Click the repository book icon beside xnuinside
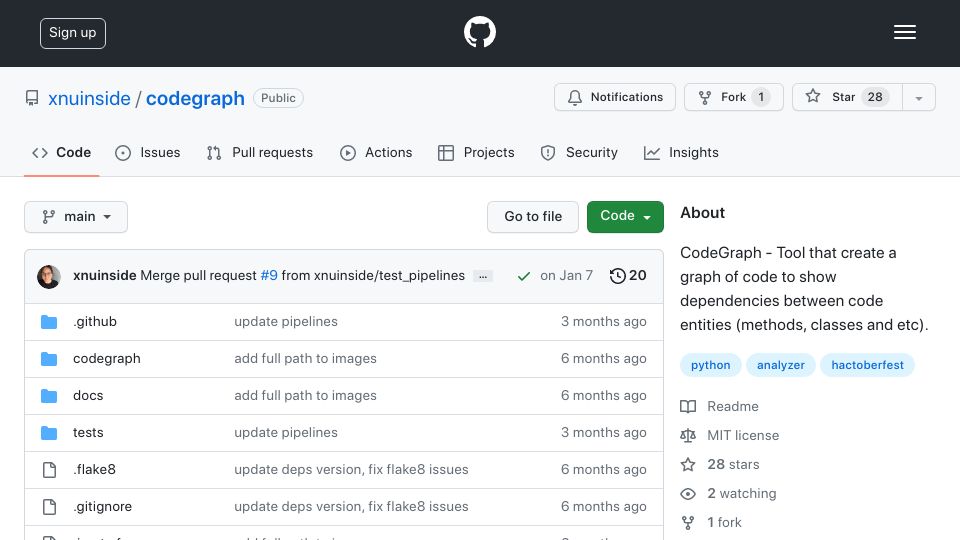Image resolution: width=960 pixels, height=540 pixels. pyautogui.click(x=32, y=98)
